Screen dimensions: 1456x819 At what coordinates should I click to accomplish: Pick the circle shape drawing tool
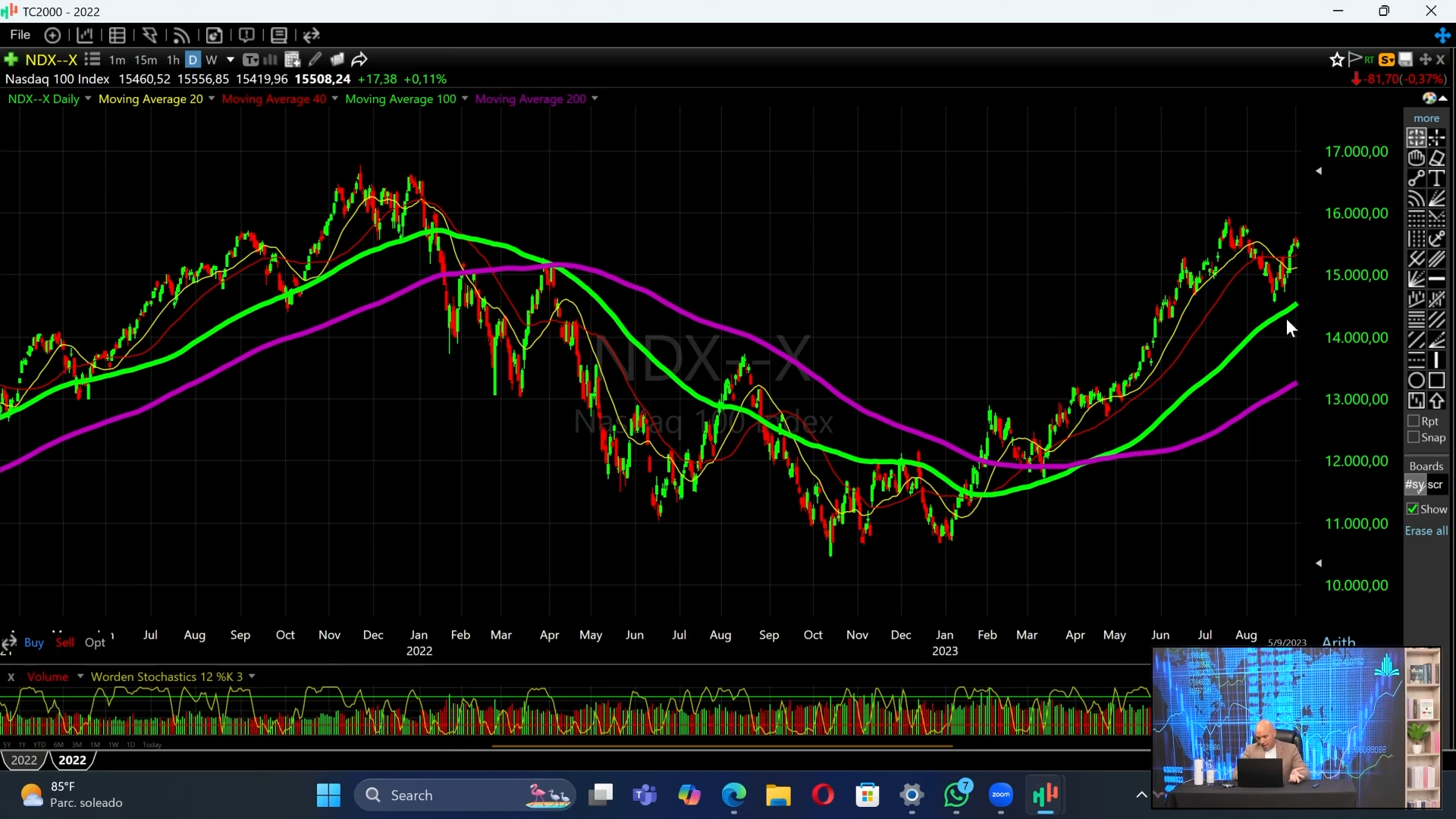[1416, 381]
